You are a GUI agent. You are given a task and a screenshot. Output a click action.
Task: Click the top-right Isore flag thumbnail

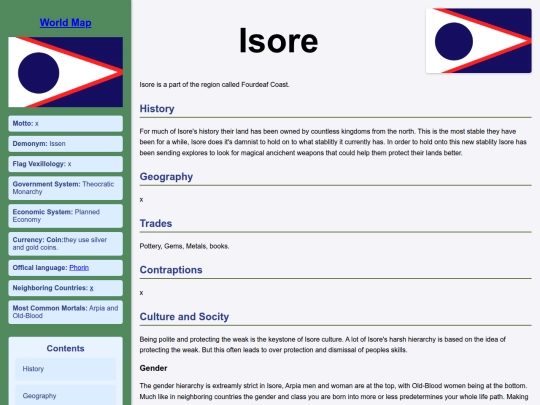tap(479, 41)
